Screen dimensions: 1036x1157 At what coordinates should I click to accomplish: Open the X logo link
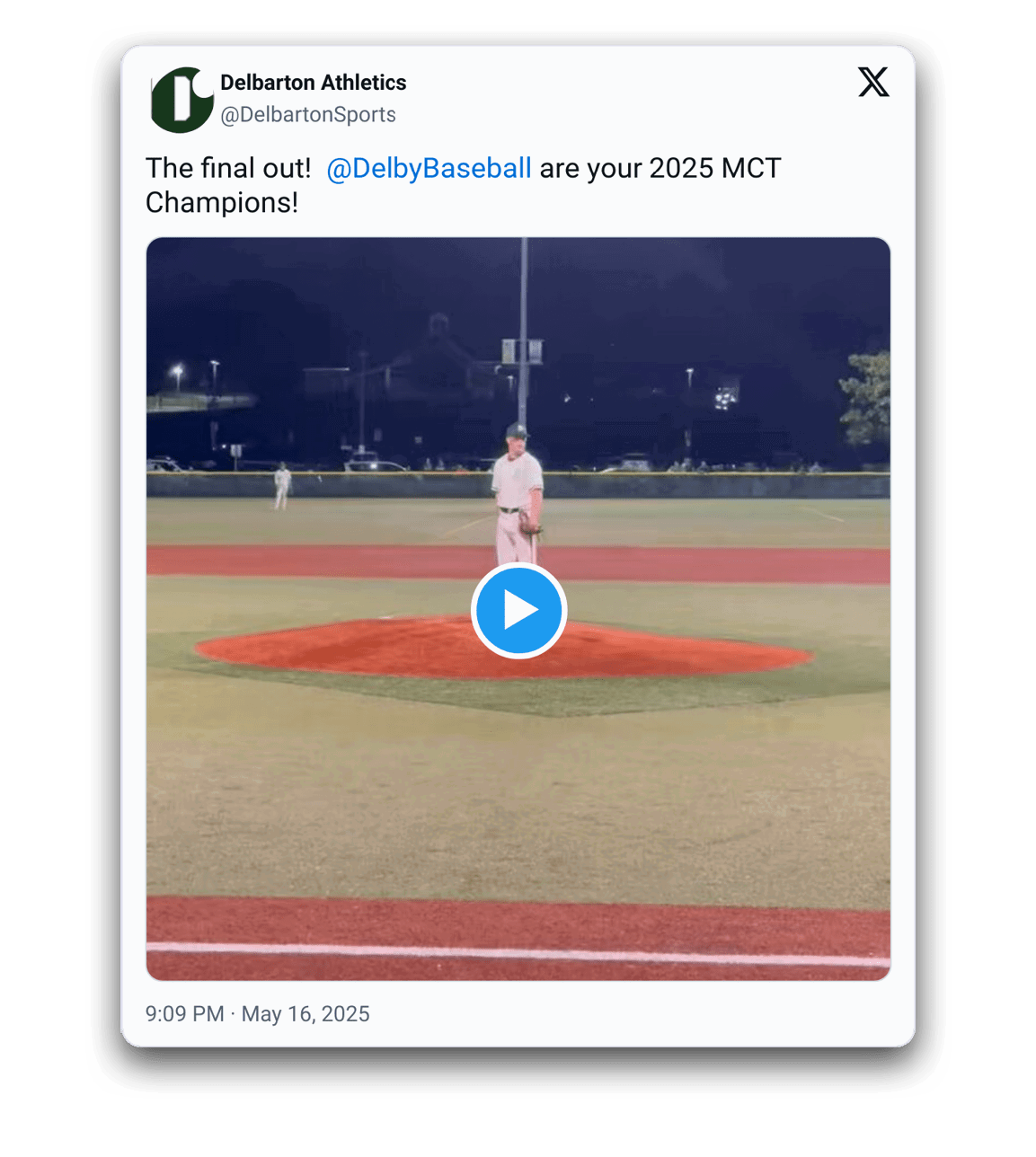click(x=872, y=83)
